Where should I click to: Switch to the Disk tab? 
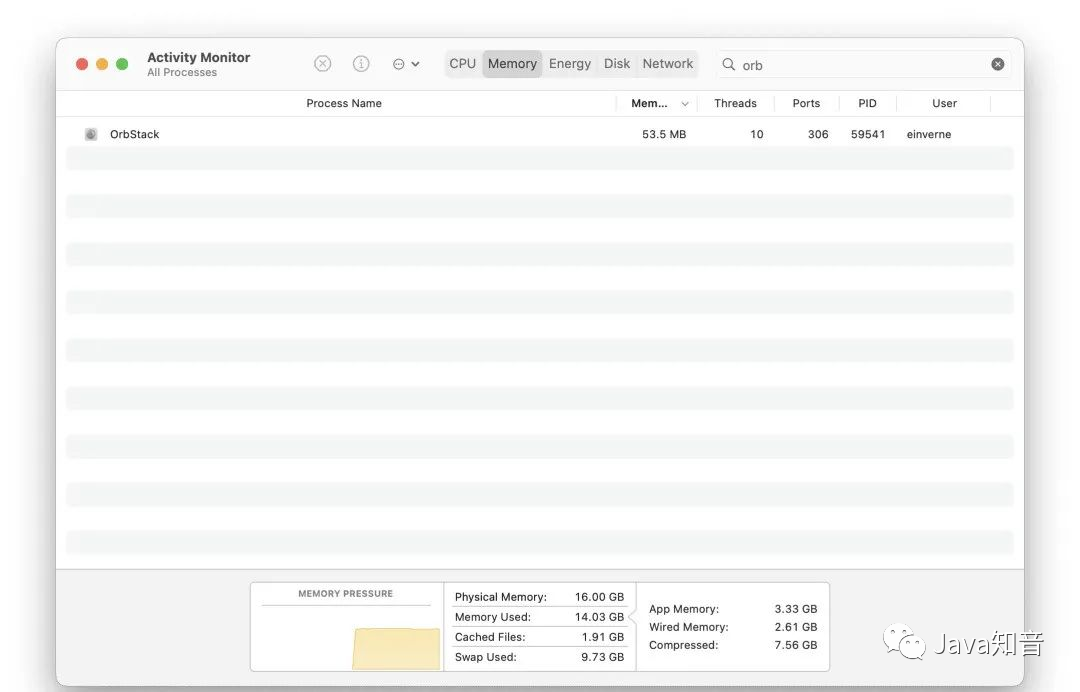[x=617, y=64]
